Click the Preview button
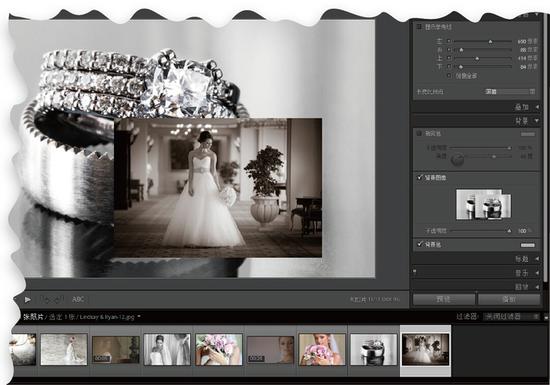The height and width of the screenshot is (385, 550). pos(444,299)
